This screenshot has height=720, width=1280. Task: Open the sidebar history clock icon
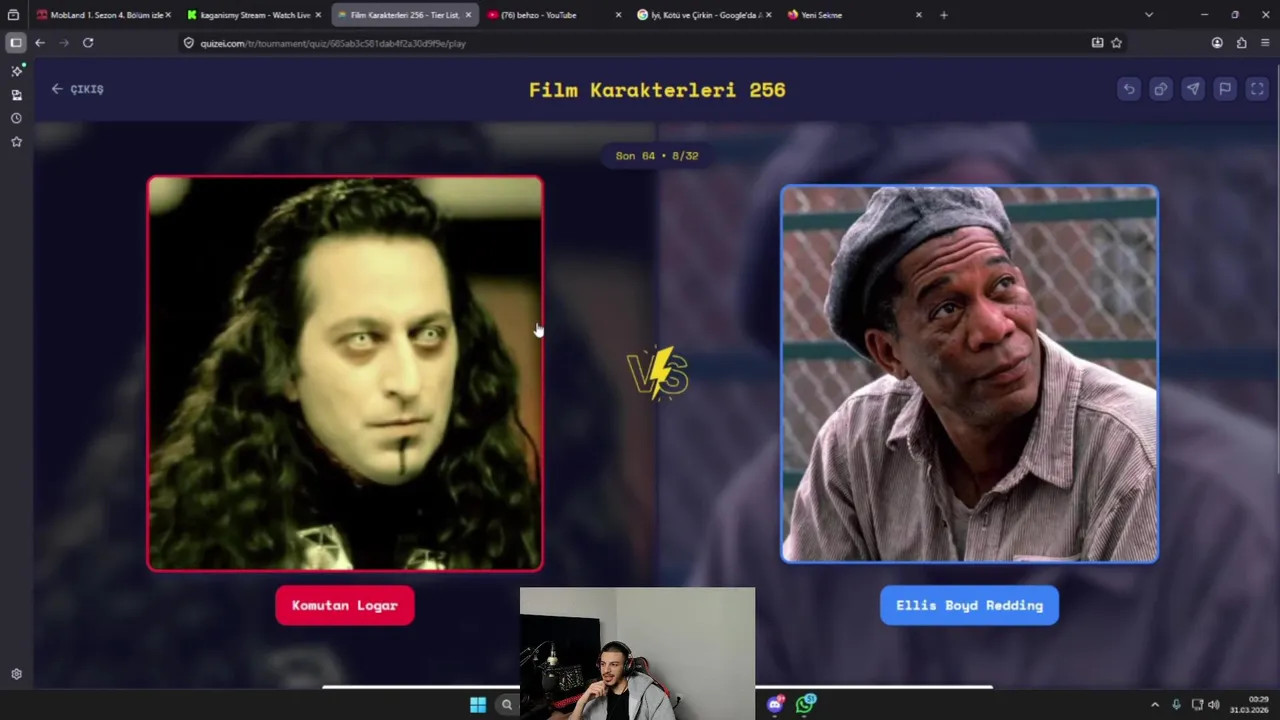point(16,118)
